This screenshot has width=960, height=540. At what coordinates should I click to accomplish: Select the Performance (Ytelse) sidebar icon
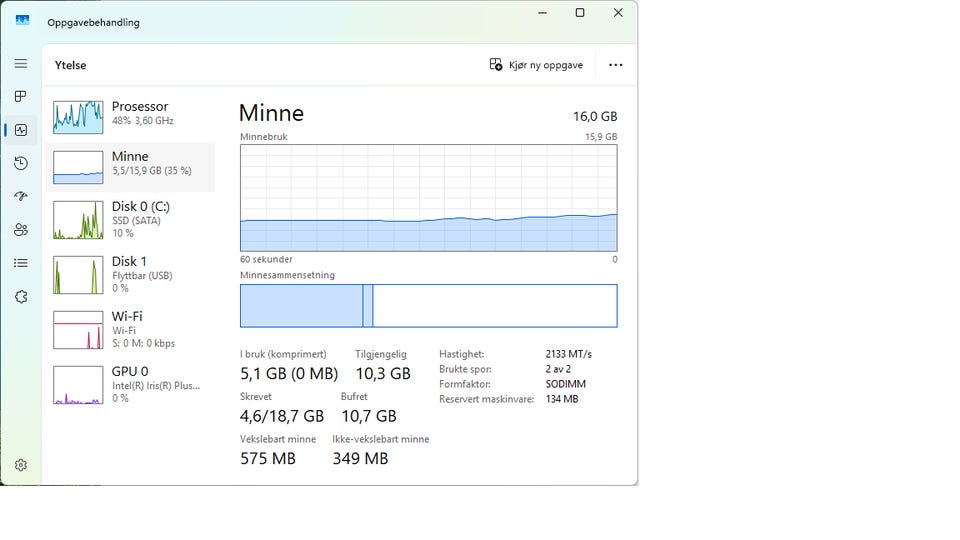point(21,130)
